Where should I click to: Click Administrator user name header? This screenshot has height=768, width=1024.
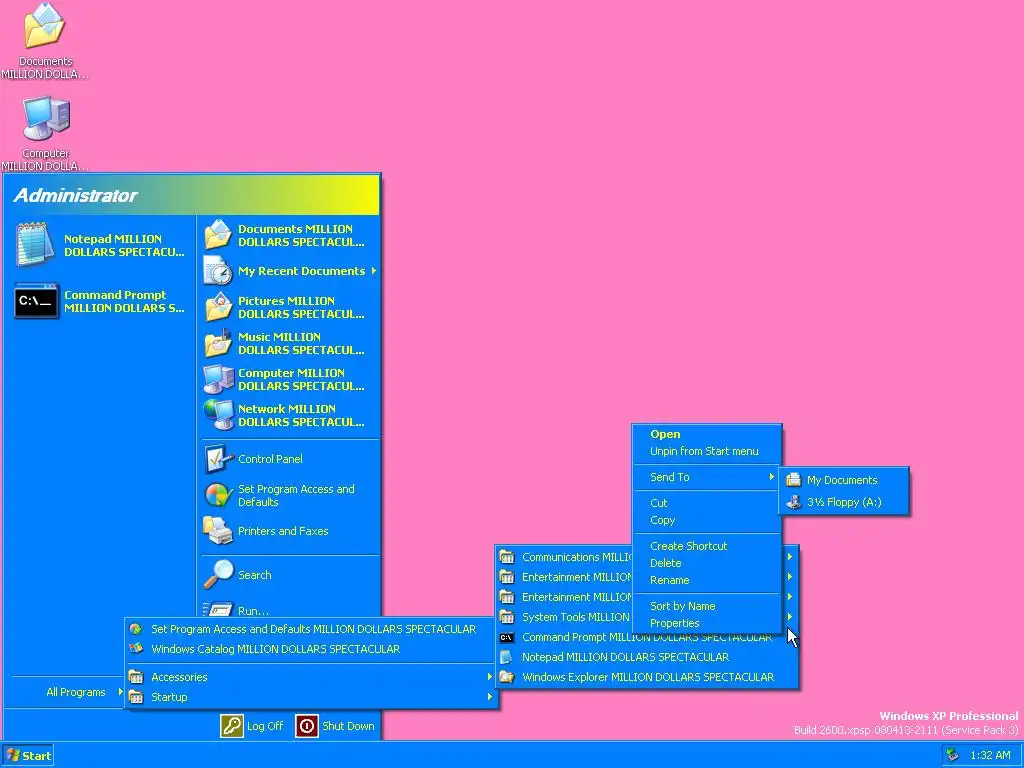pyautogui.click(x=75, y=195)
